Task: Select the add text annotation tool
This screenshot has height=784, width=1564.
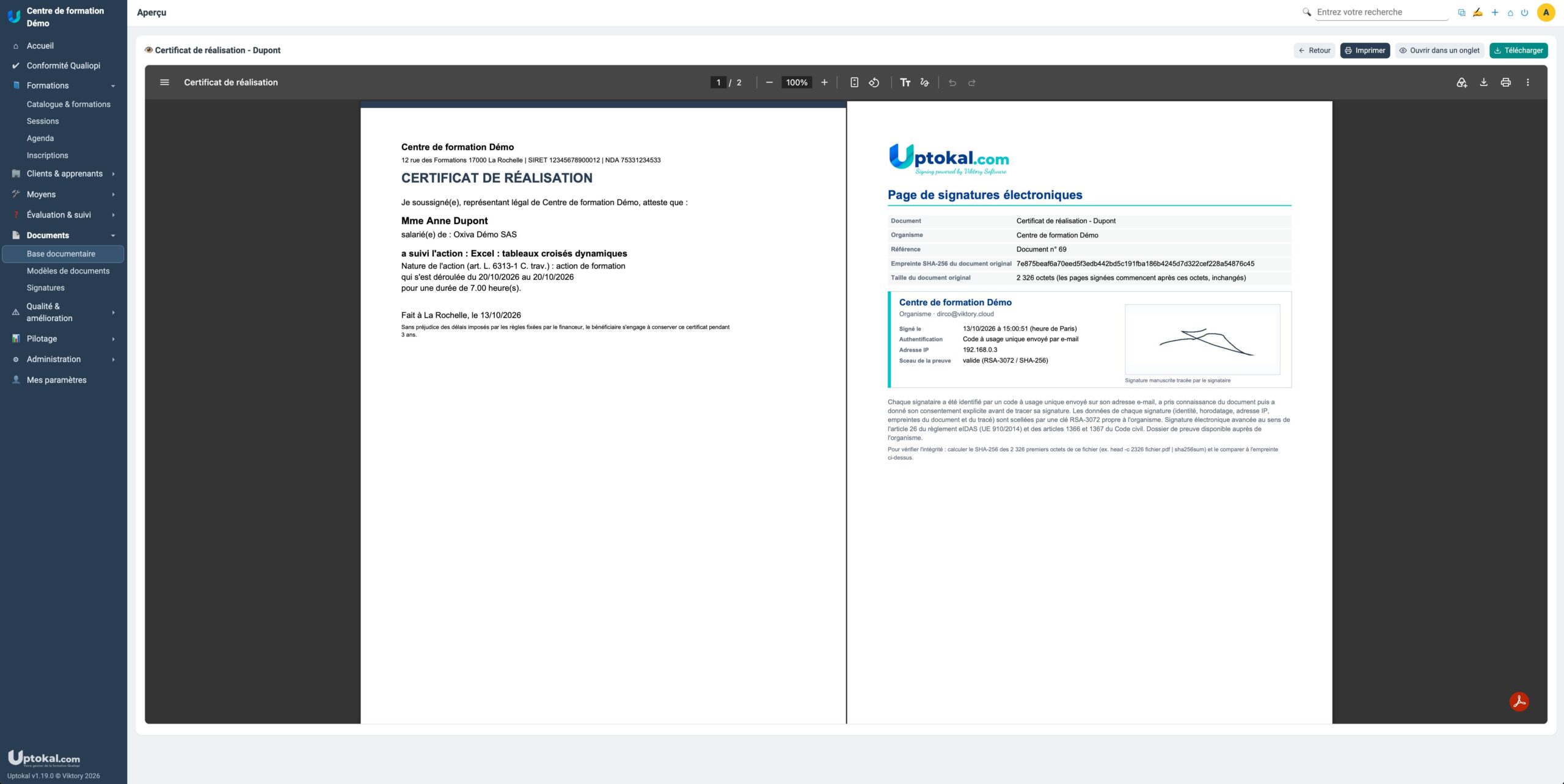Action: pyautogui.click(x=905, y=82)
